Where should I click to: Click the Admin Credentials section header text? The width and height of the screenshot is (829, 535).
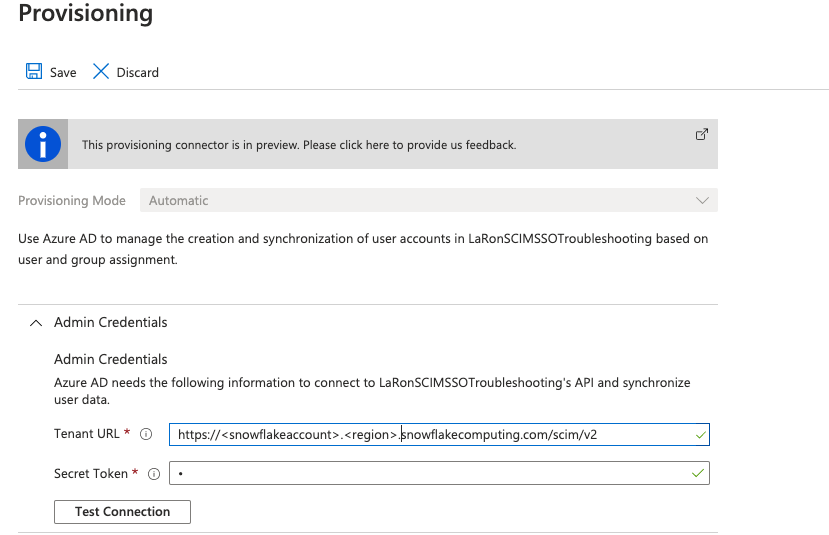tap(110, 323)
